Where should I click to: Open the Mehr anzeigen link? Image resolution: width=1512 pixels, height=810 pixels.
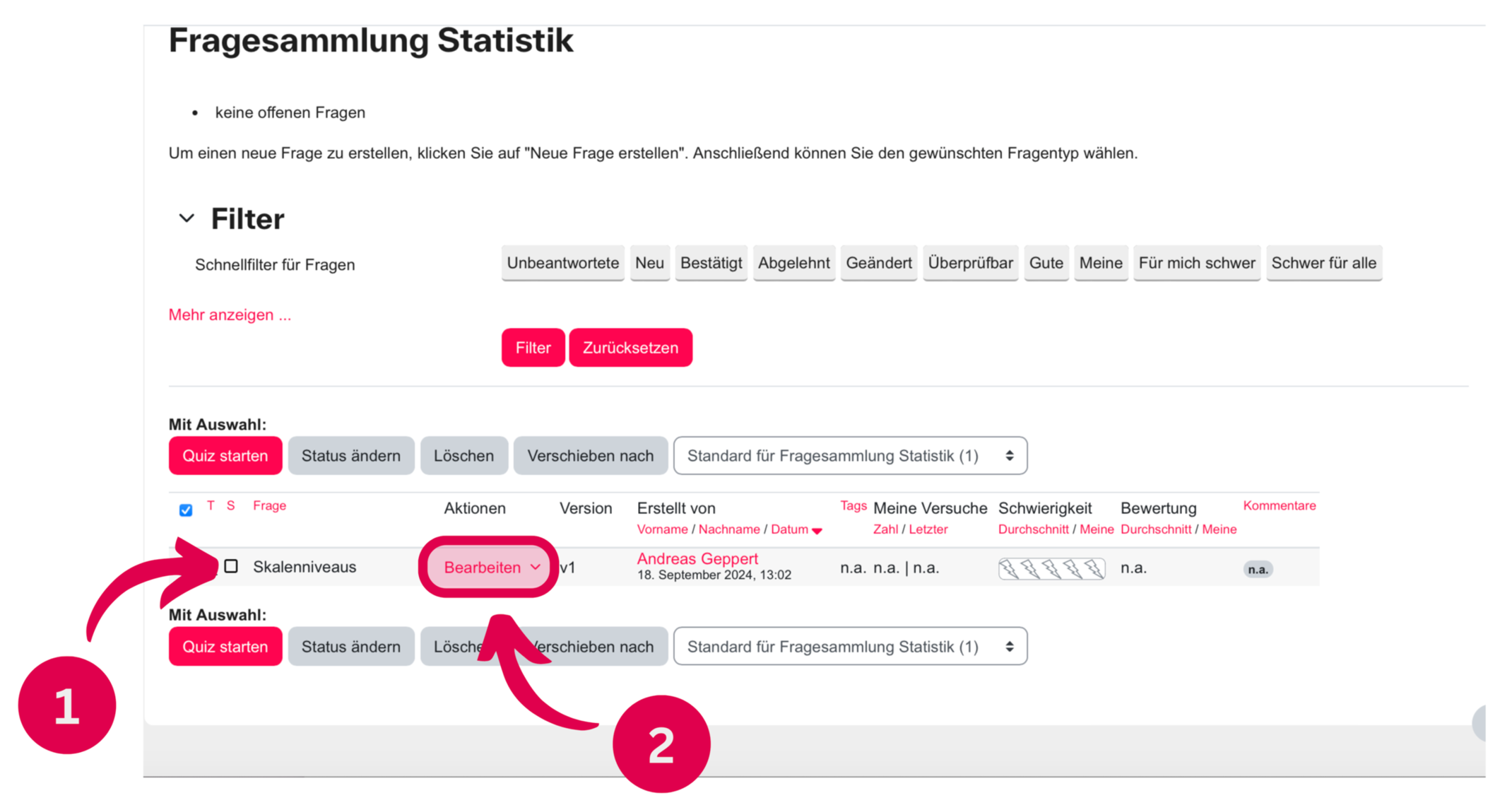point(230,315)
